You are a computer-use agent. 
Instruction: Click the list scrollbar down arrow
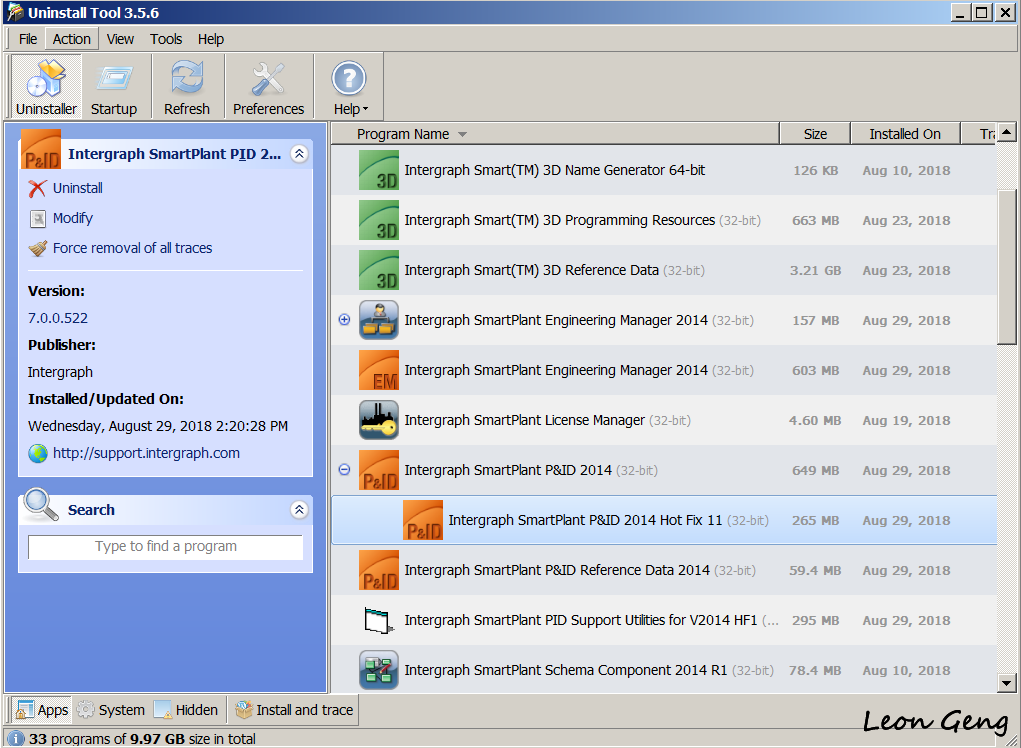(1007, 684)
